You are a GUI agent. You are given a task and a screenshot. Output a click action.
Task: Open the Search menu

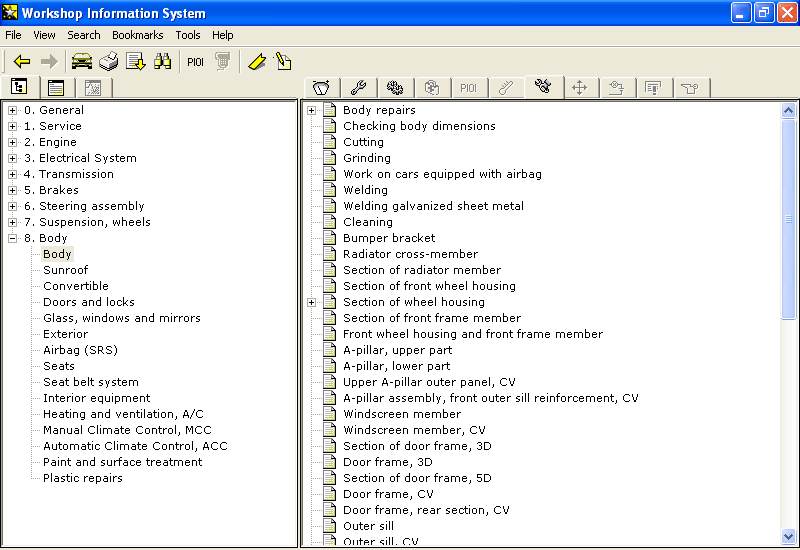point(84,35)
